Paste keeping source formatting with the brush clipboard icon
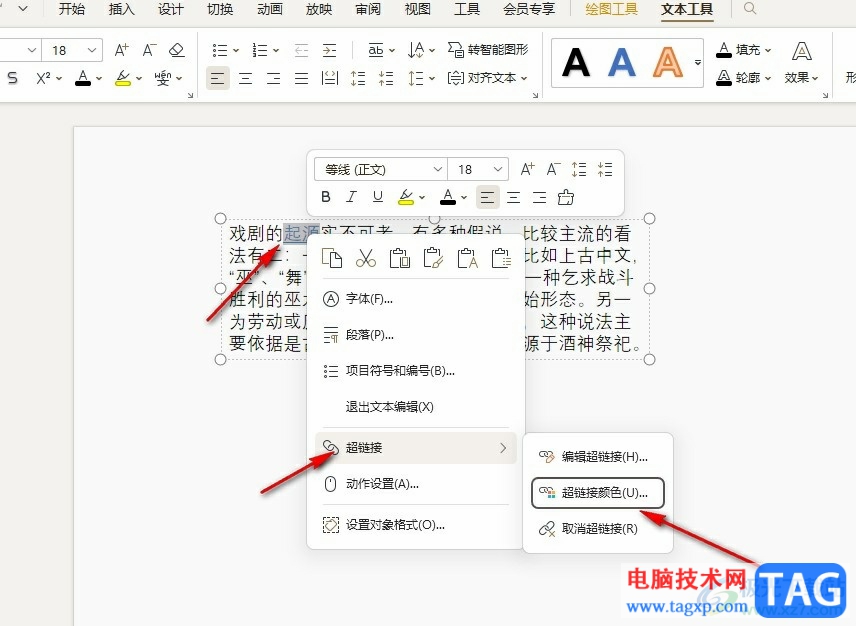The width and height of the screenshot is (856, 626). coord(433,258)
